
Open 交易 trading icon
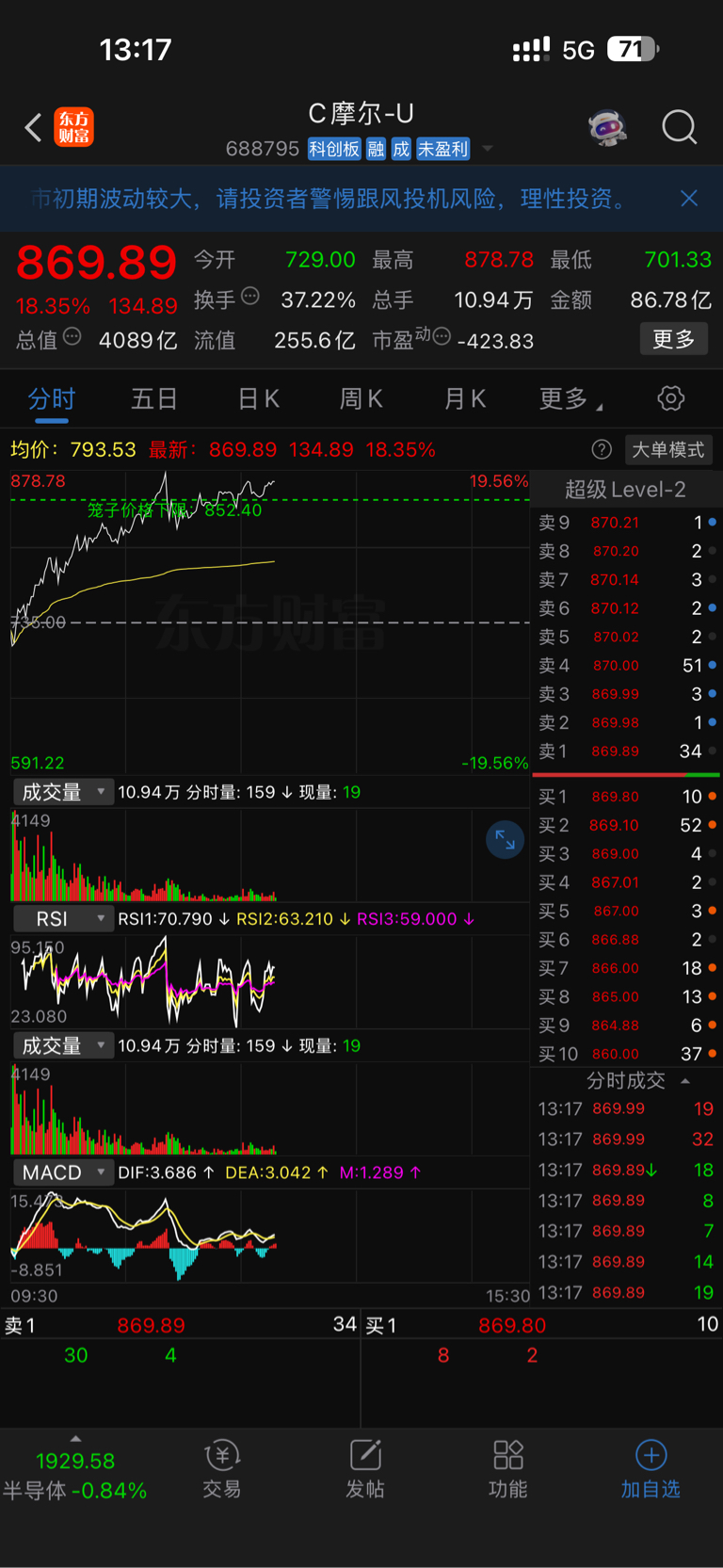(x=222, y=1468)
